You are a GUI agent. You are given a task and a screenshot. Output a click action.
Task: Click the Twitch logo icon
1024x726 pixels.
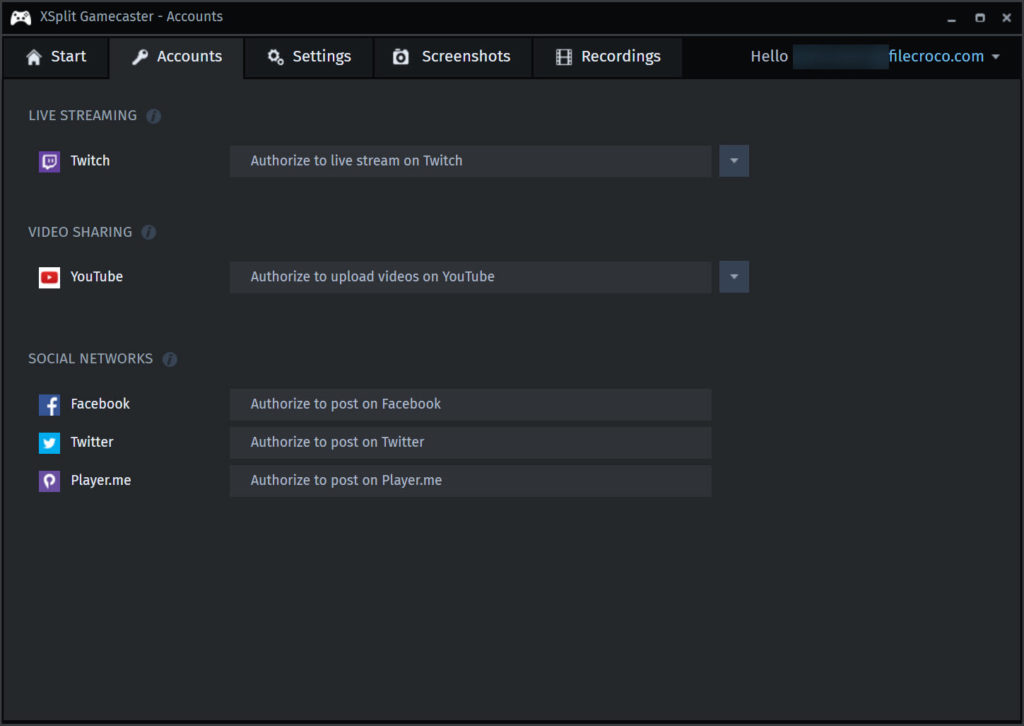49,161
